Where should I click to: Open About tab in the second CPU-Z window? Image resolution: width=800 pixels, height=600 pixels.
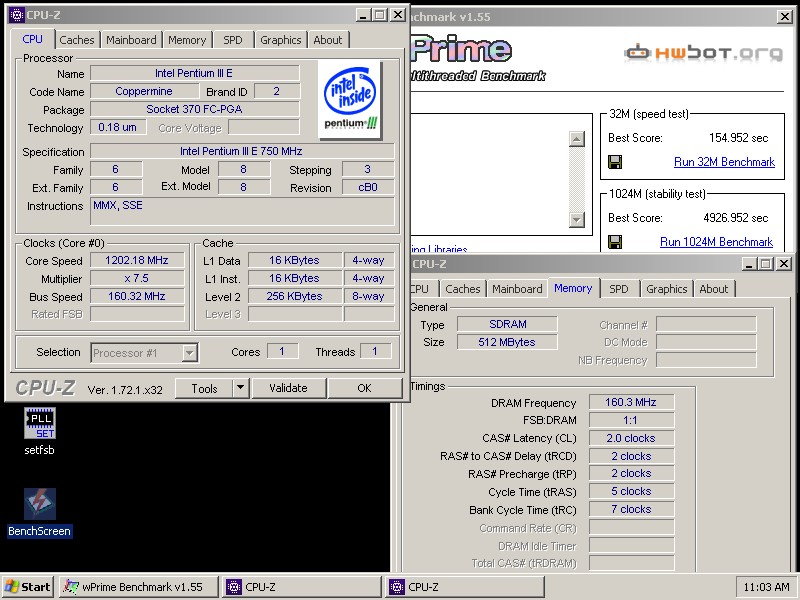point(713,289)
